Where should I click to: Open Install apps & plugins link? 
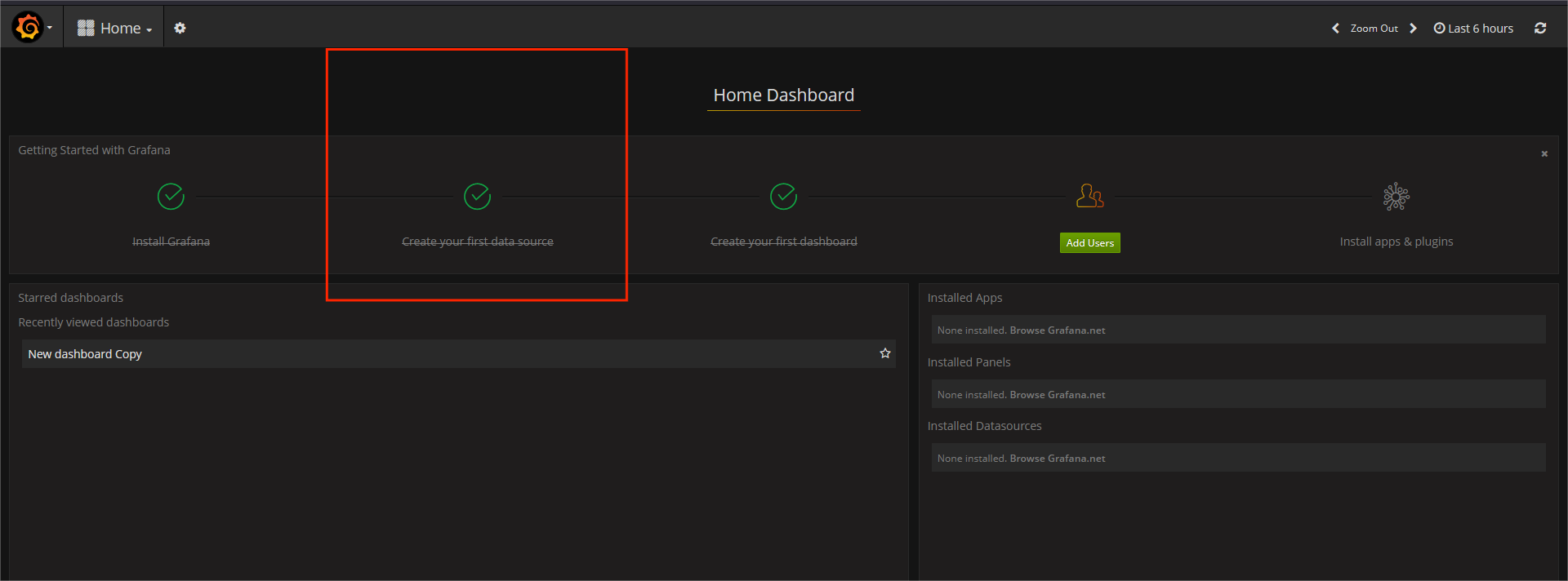[1396, 242]
